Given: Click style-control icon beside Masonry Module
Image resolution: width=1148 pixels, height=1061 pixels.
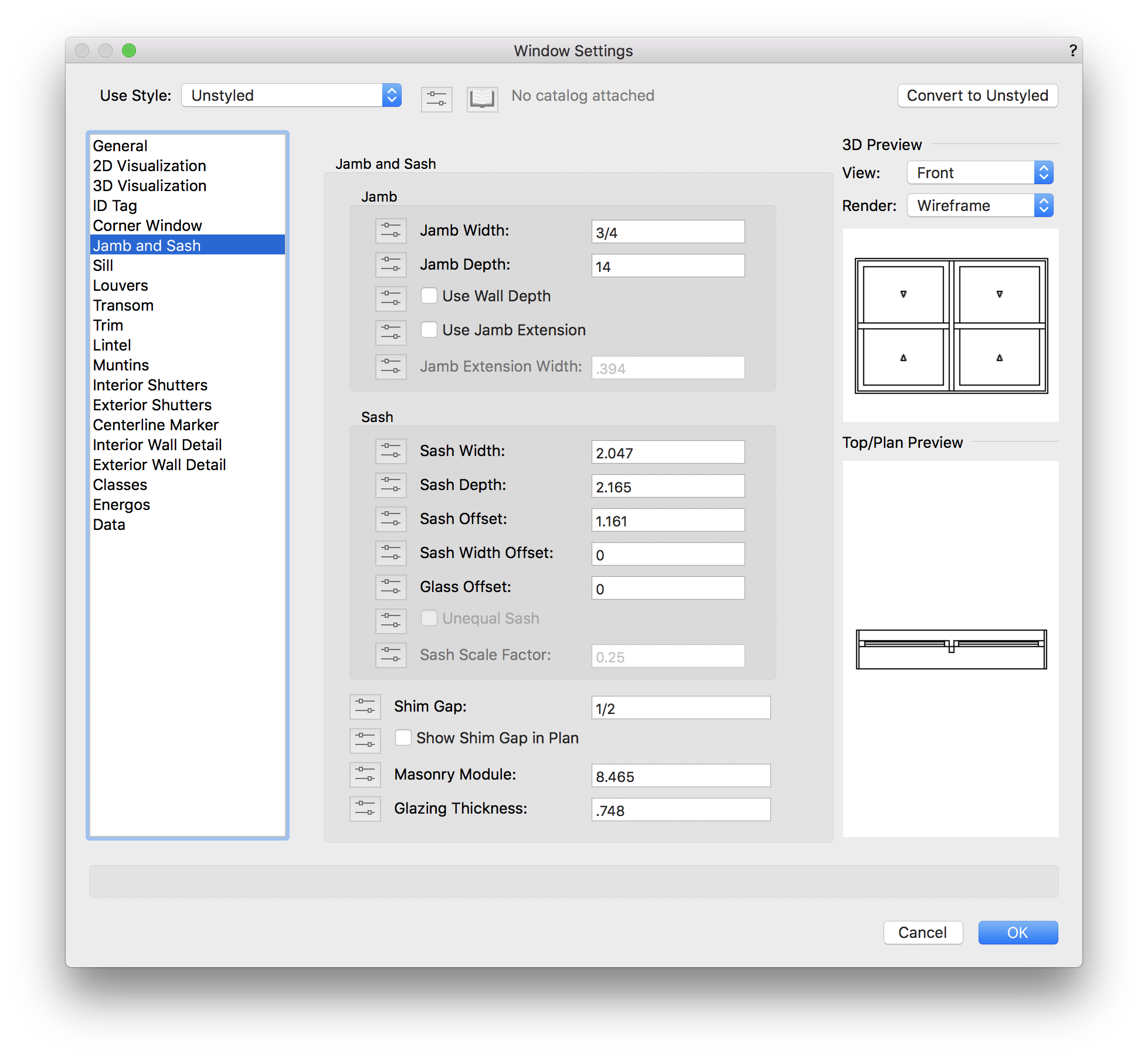Looking at the screenshot, I should pyautogui.click(x=365, y=775).
